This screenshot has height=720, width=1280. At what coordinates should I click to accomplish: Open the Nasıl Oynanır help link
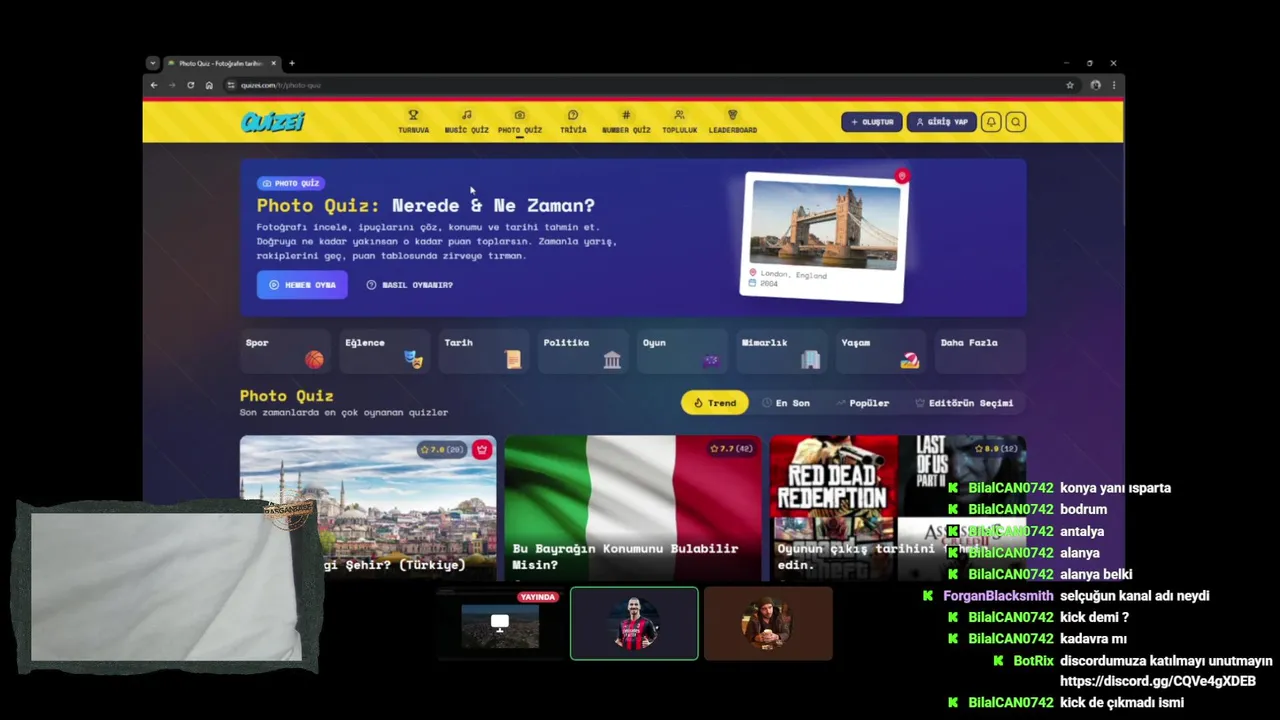click(x=410, y=285)
